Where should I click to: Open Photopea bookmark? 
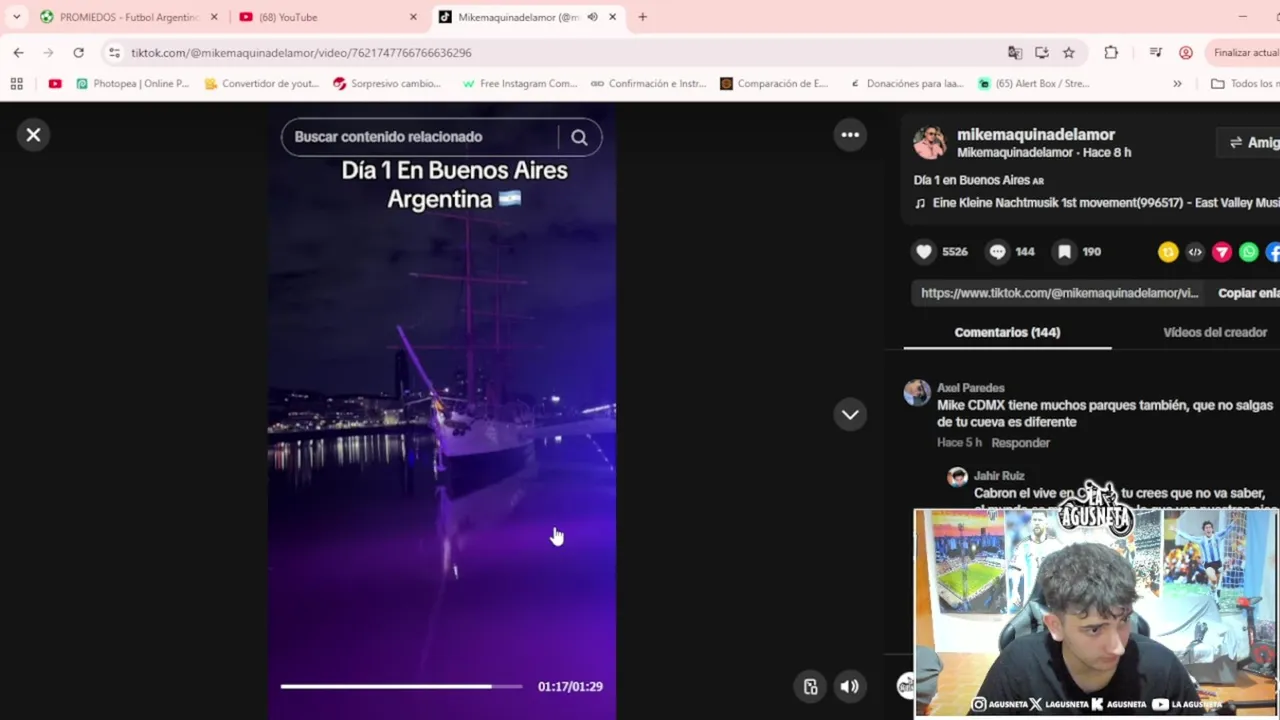pos(132,84)
